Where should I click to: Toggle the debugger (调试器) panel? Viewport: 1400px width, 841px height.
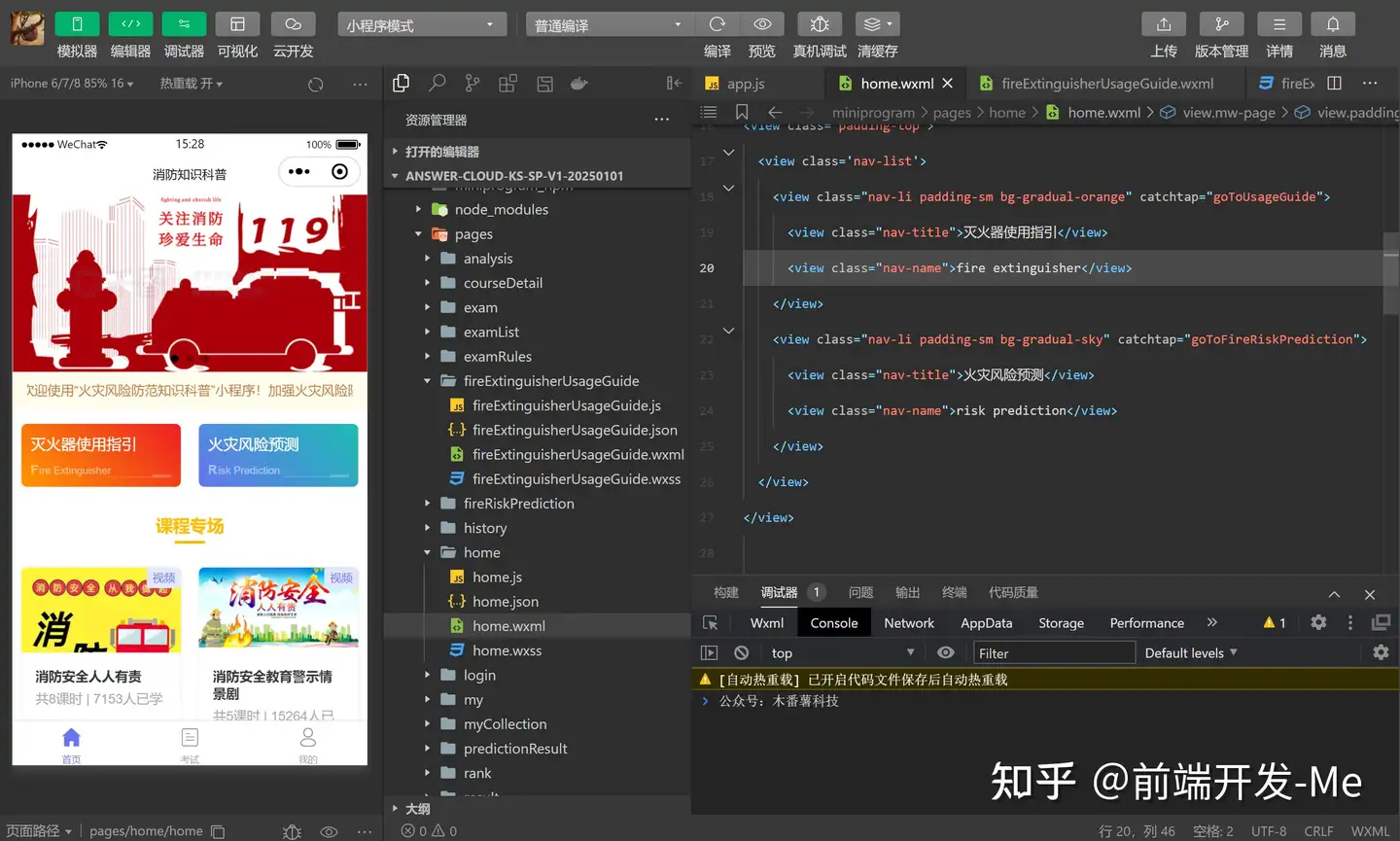click(x=184, y=24)
